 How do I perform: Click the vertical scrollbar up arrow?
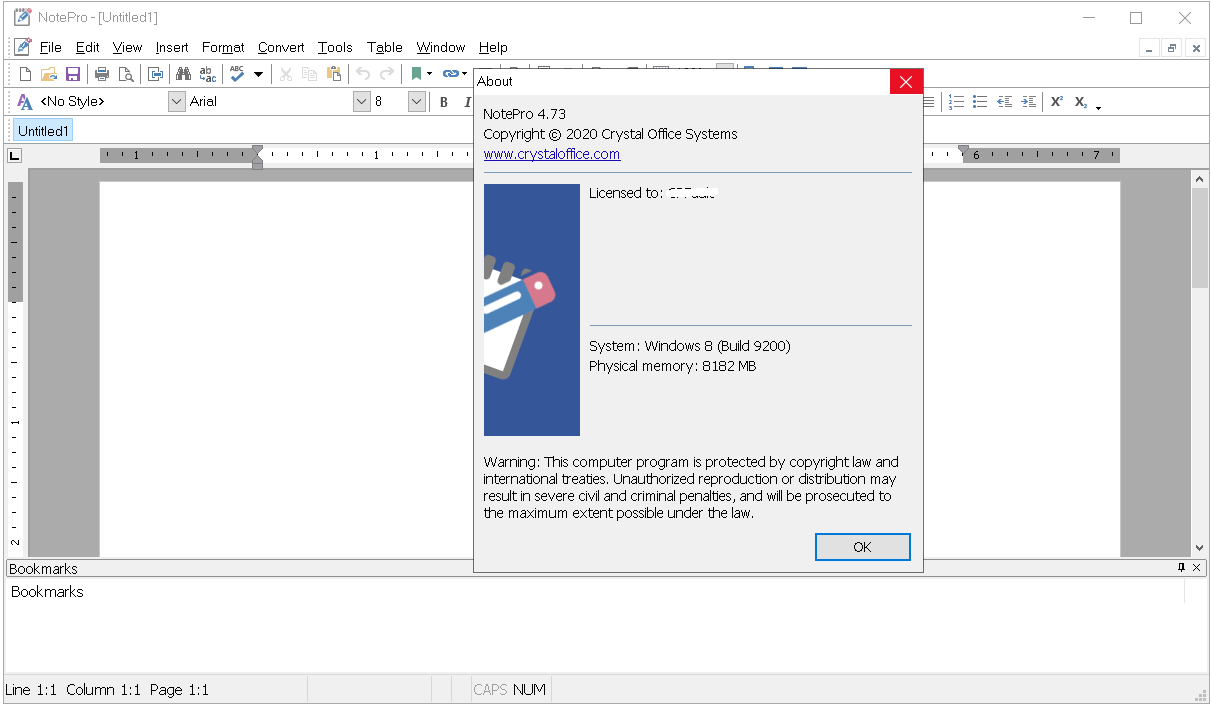[x=1200, y=178]
